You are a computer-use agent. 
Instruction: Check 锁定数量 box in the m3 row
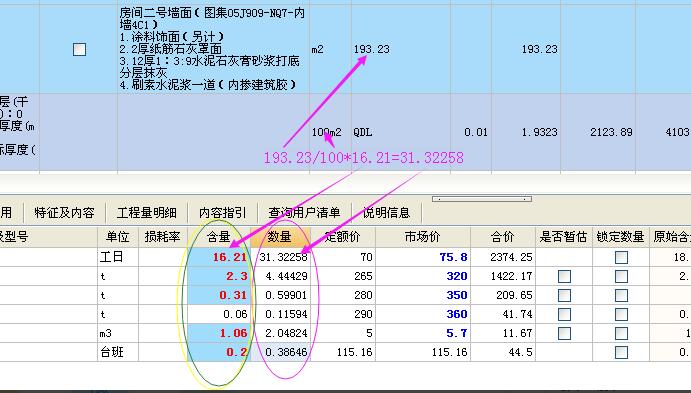click(621, 334)
